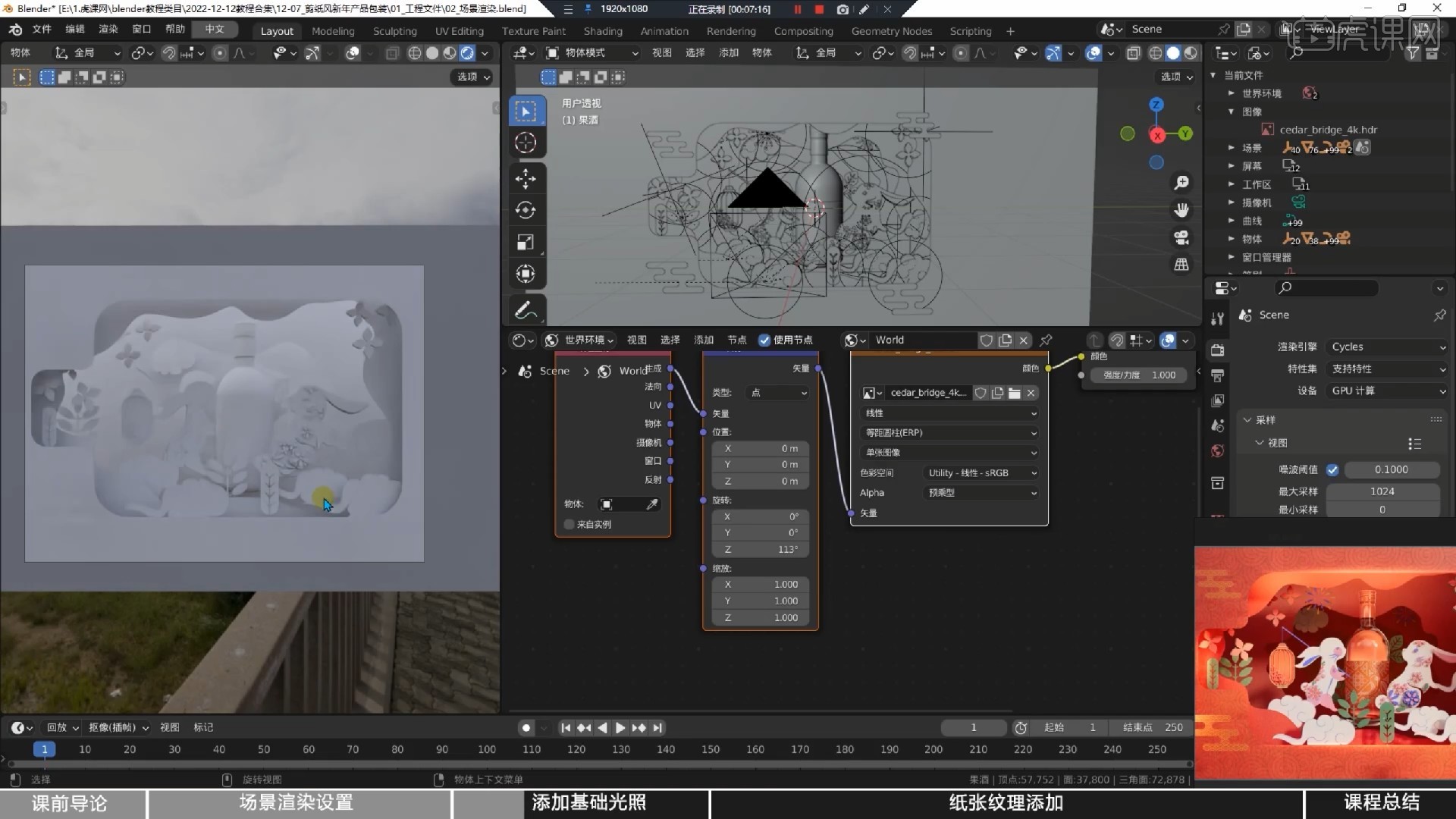The image size is (1456, 819).
Task: Click the current frame number field
Action: click(974, 728)
